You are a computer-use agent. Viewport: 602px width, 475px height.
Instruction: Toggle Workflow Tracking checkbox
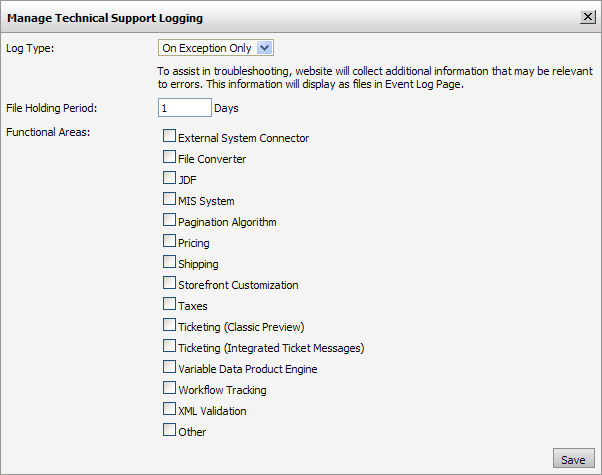pos(169,388)
